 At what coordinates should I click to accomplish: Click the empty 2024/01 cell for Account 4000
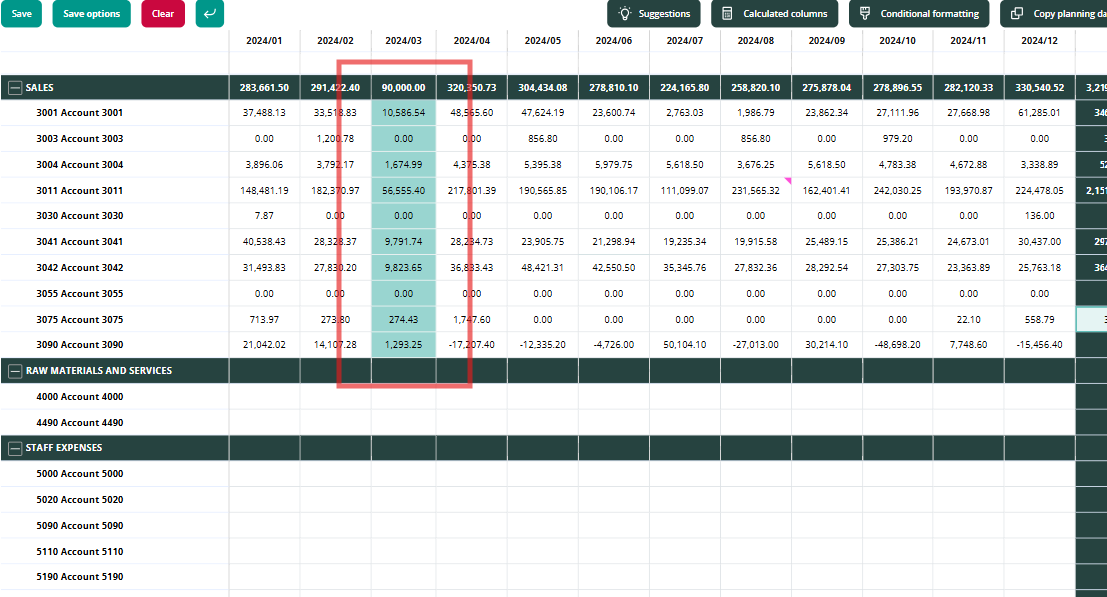264,397
